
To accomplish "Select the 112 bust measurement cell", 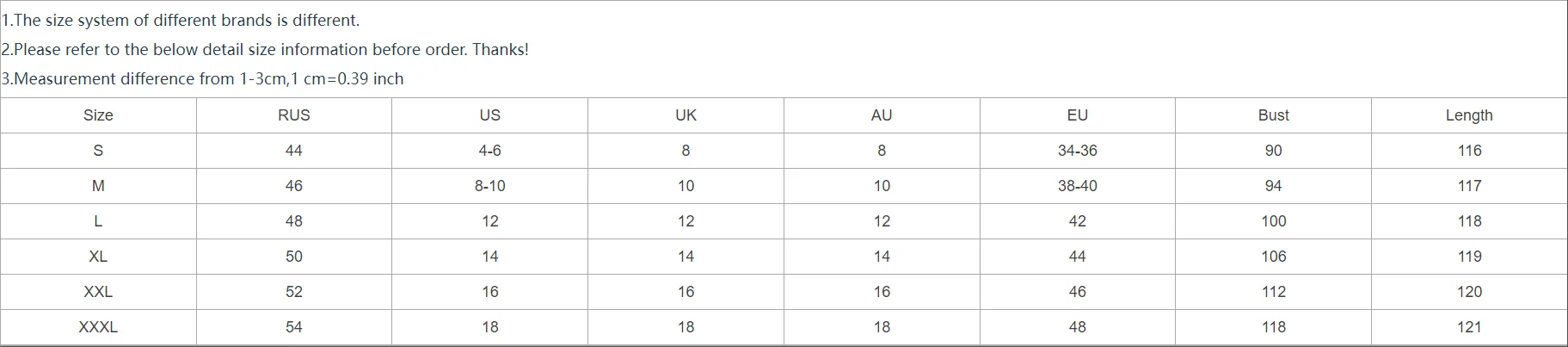I will tap(1273, 292).
